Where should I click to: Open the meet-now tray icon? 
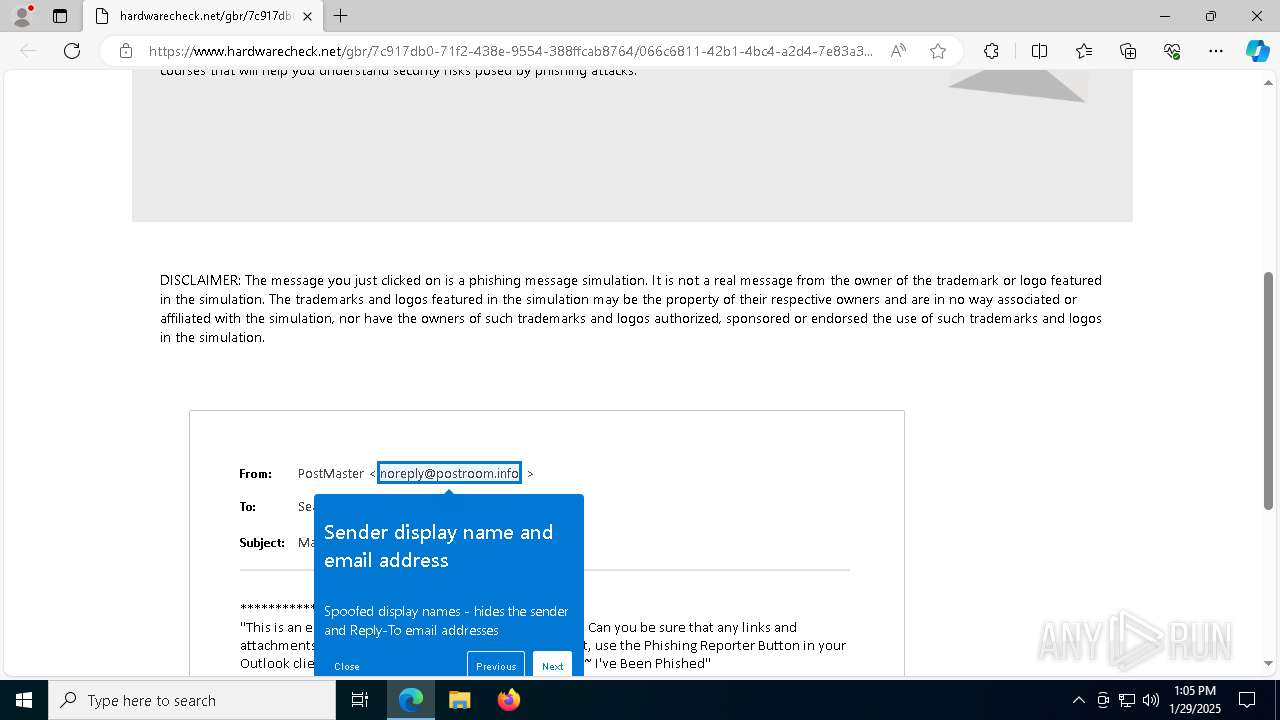[1103, 700]
